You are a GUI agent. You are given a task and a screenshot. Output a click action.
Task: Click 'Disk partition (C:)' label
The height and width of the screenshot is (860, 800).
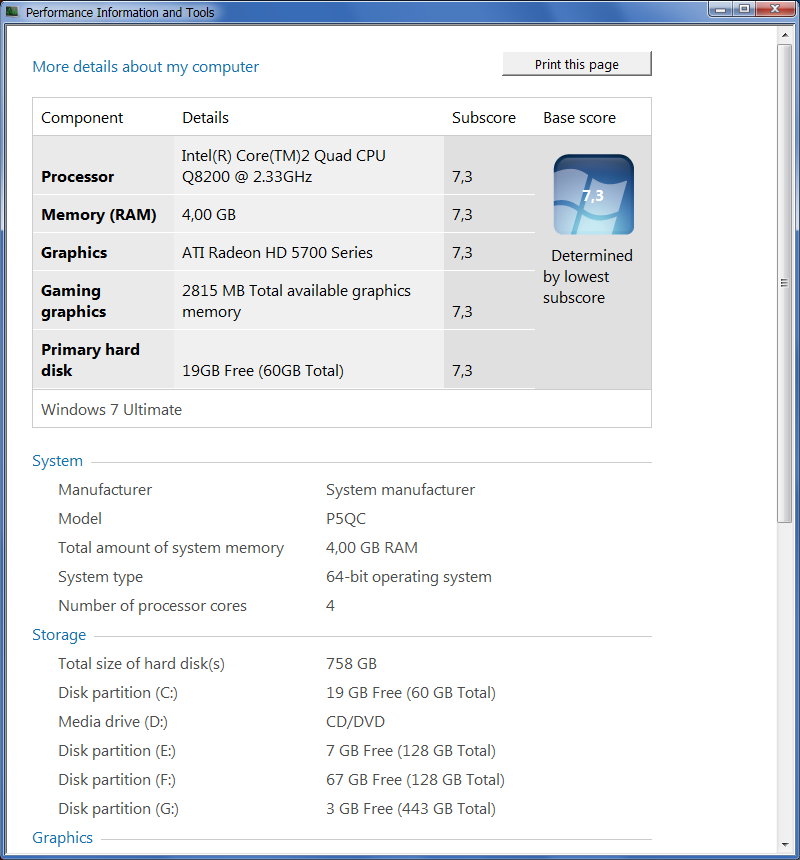tap(118, 693)
